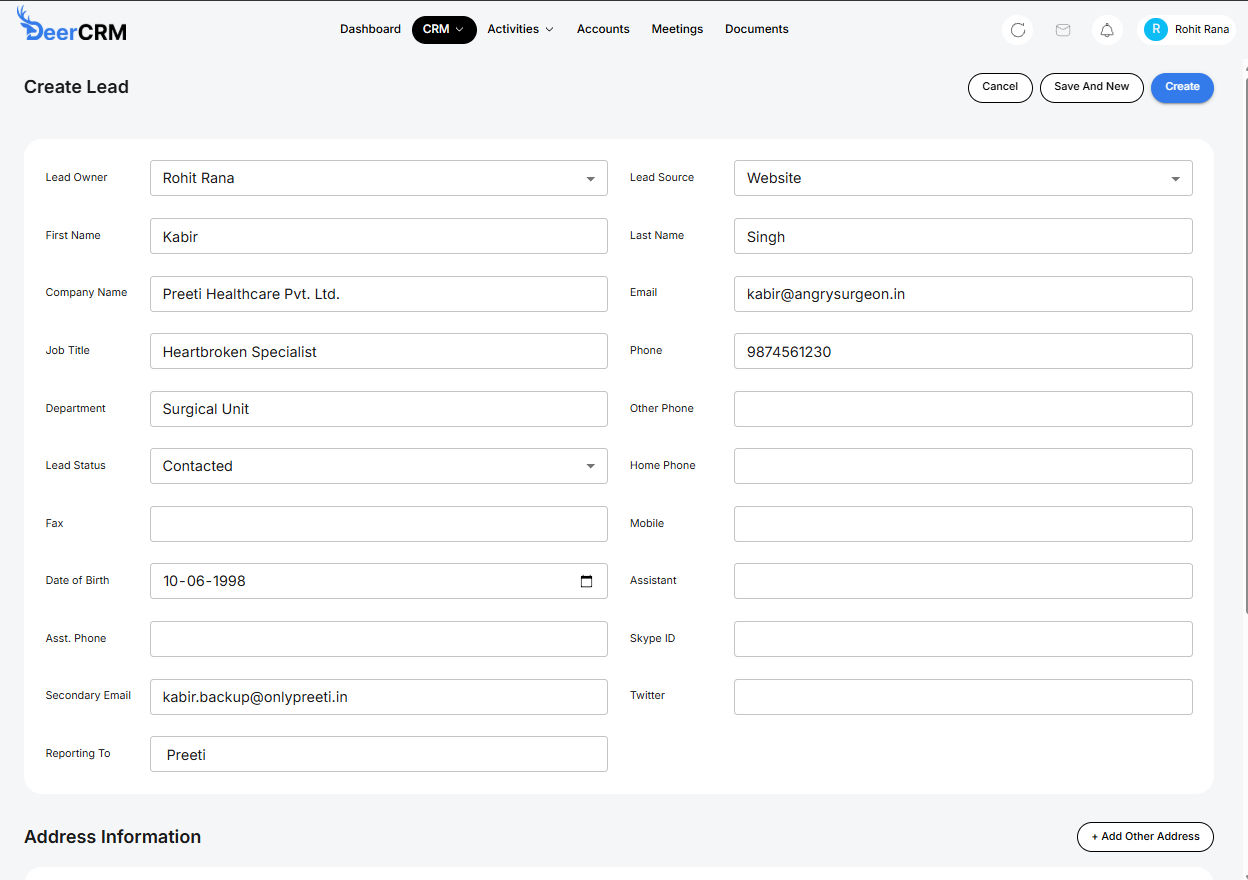Open the Lead Source dropdown
Image resolution: width=1248 pixels, height=880 pixels.
coord(1175,178)
